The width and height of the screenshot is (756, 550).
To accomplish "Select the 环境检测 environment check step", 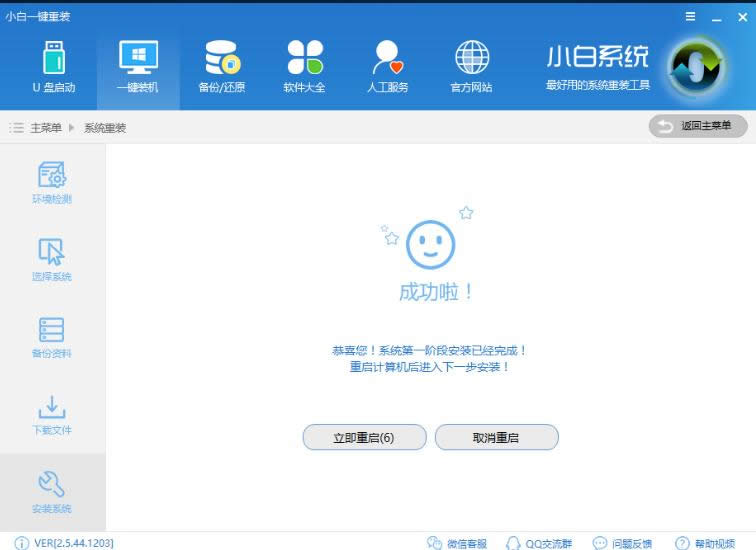I will pos(52,182).
